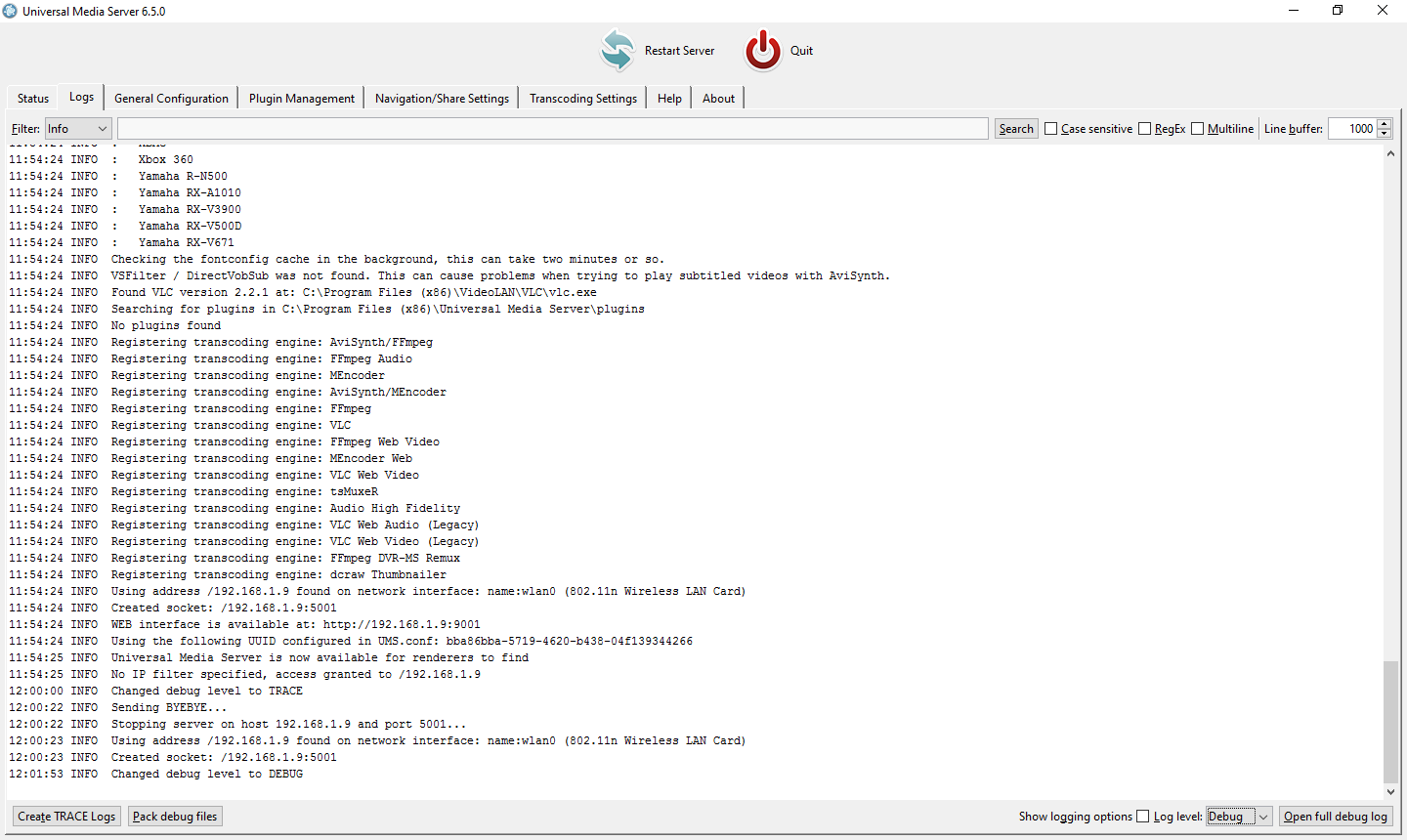The width and height of the screenshot is (1407, 840).
Task: Click the vertical scrollbar thumb
Action: tap(1390, 723)
